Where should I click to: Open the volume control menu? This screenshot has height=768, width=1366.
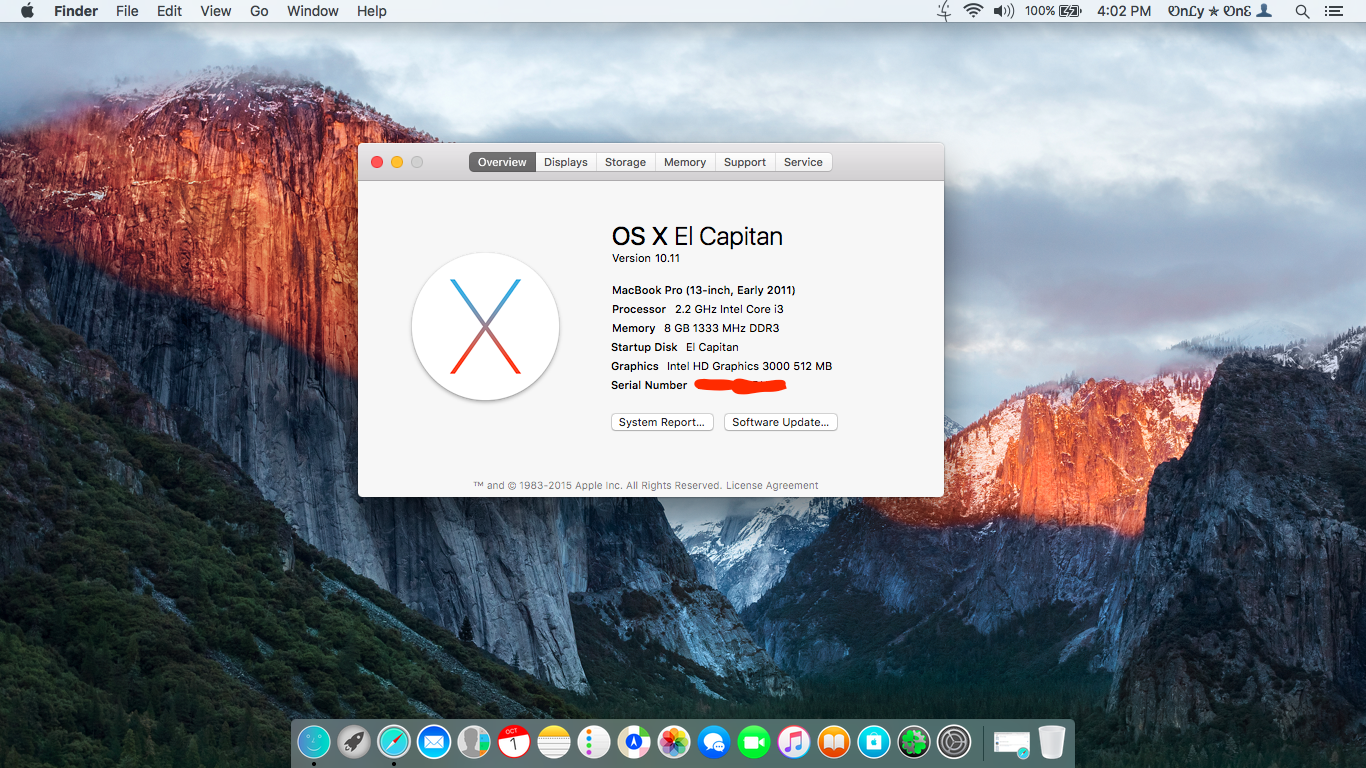click(x=1003, y=11)
